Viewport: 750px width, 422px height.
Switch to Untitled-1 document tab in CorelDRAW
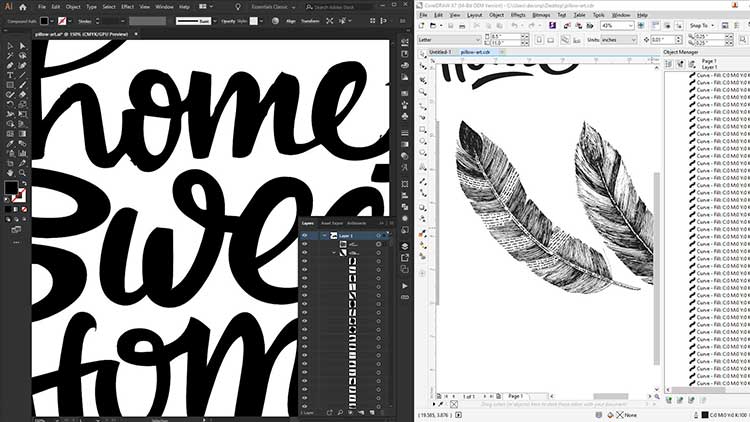(440, 52)
